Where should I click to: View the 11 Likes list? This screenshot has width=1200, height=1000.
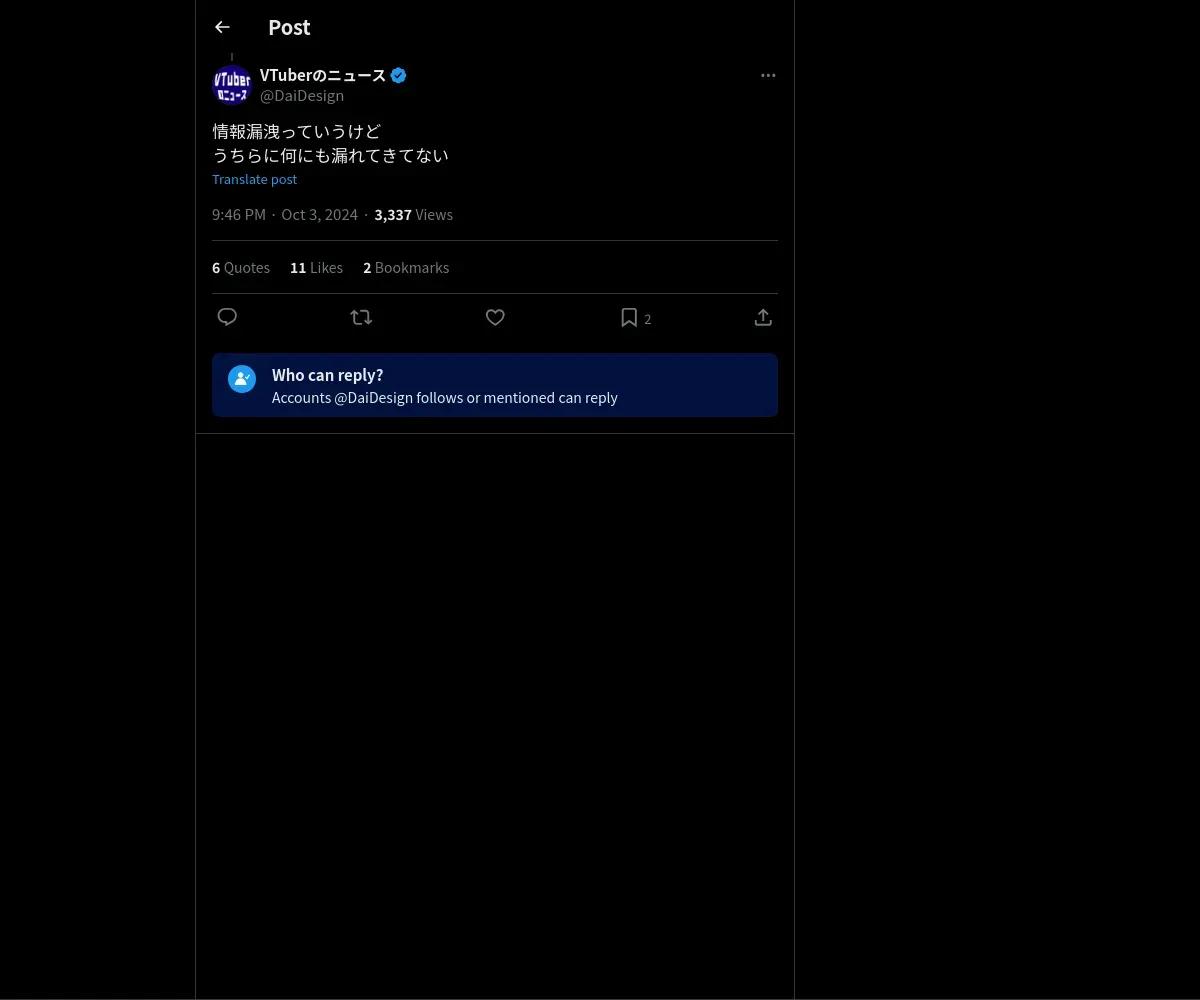click(x=316, y=268)
